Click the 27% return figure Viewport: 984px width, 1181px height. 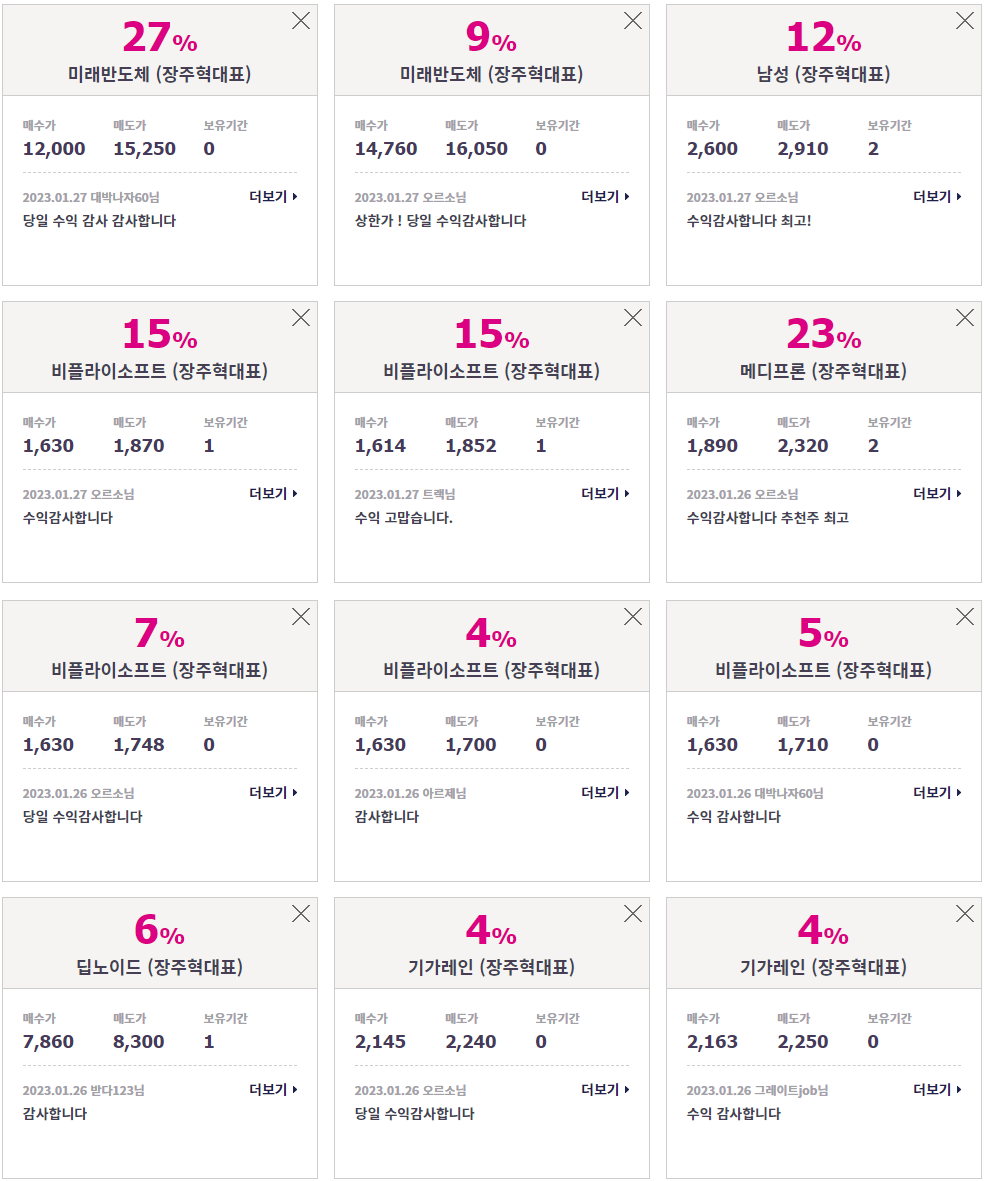(160, 37)
